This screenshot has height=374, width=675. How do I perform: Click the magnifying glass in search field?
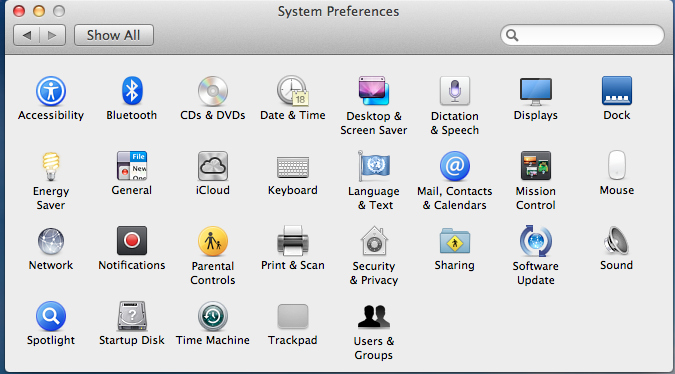512,35
